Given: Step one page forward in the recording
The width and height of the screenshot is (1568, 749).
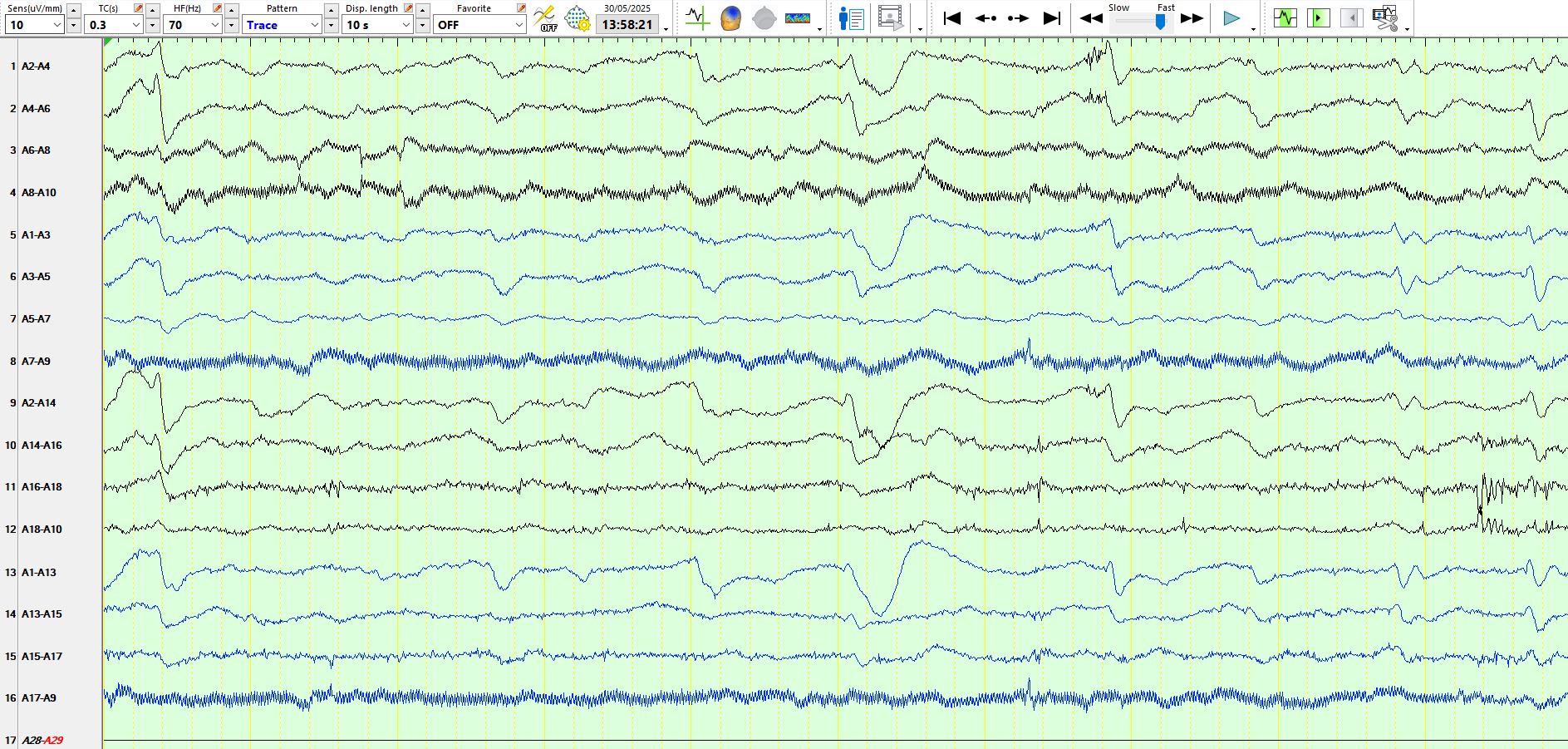Looking at the screenshot, I should click(x=1018, y=18).
